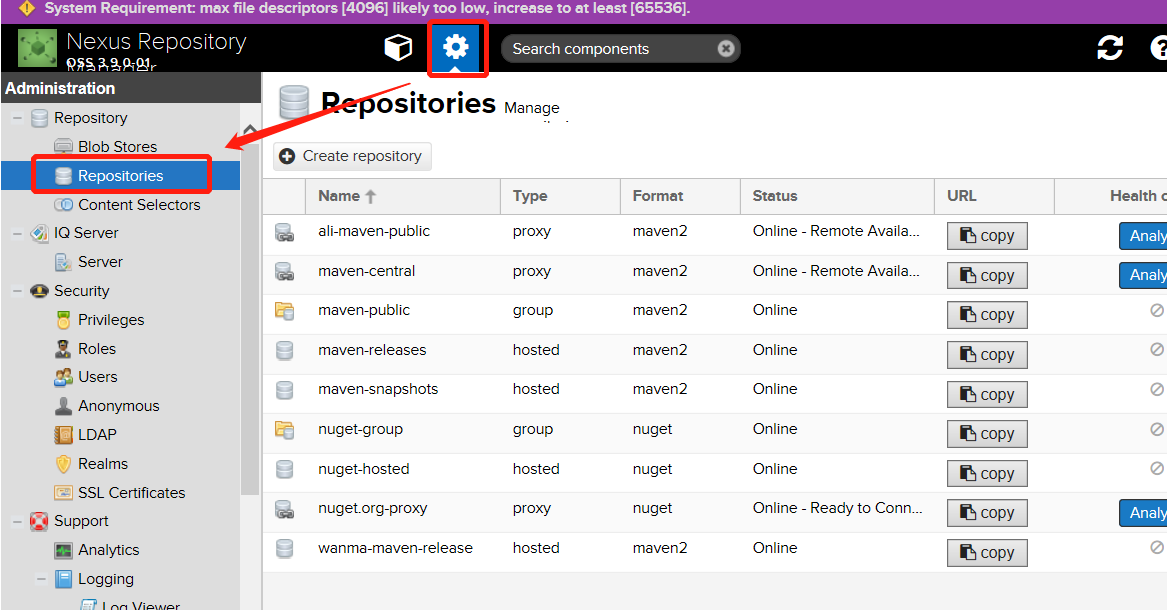Open LDAP under Security
This screenshot has height=610, width=1167.
point(97,435)
